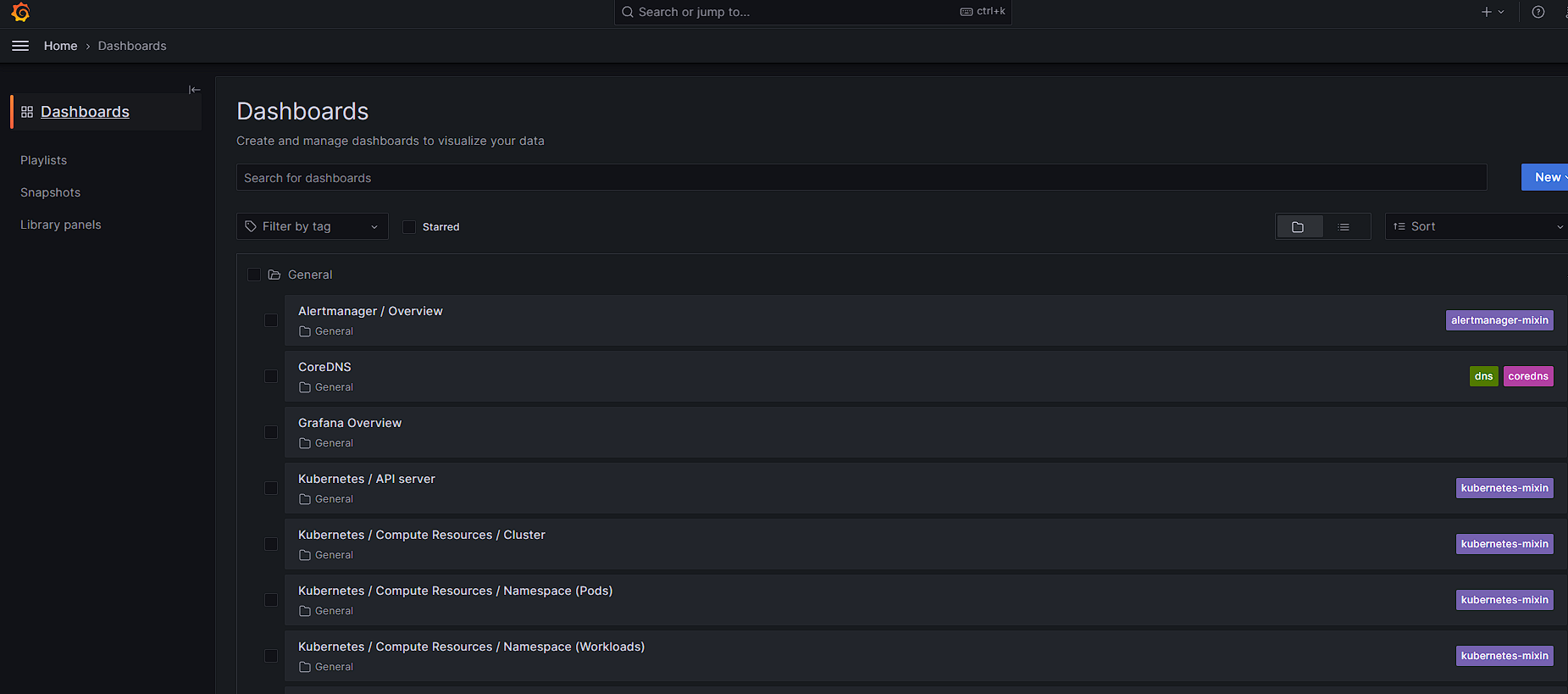Switch to list view layout
This screenshot has width=1568, height=694.
(1344, 226)
